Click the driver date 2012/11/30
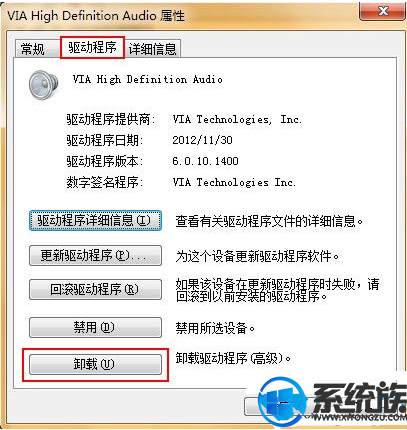This screenshot has height=430, width=407. 202,140
